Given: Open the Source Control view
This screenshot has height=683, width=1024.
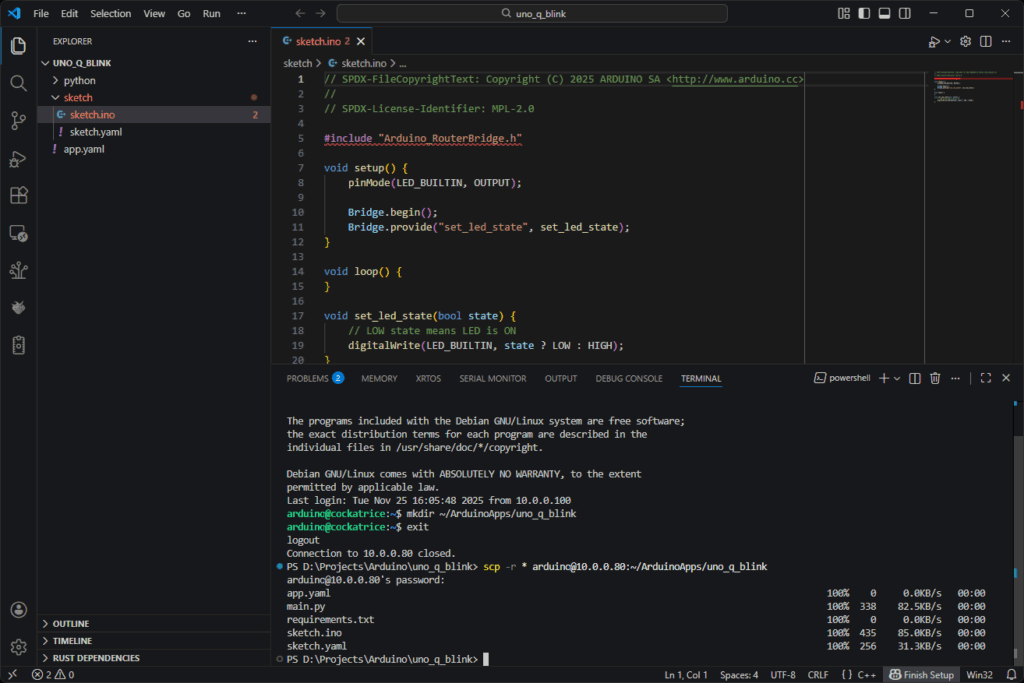Looking at the screenshot, I should (18, 121).
